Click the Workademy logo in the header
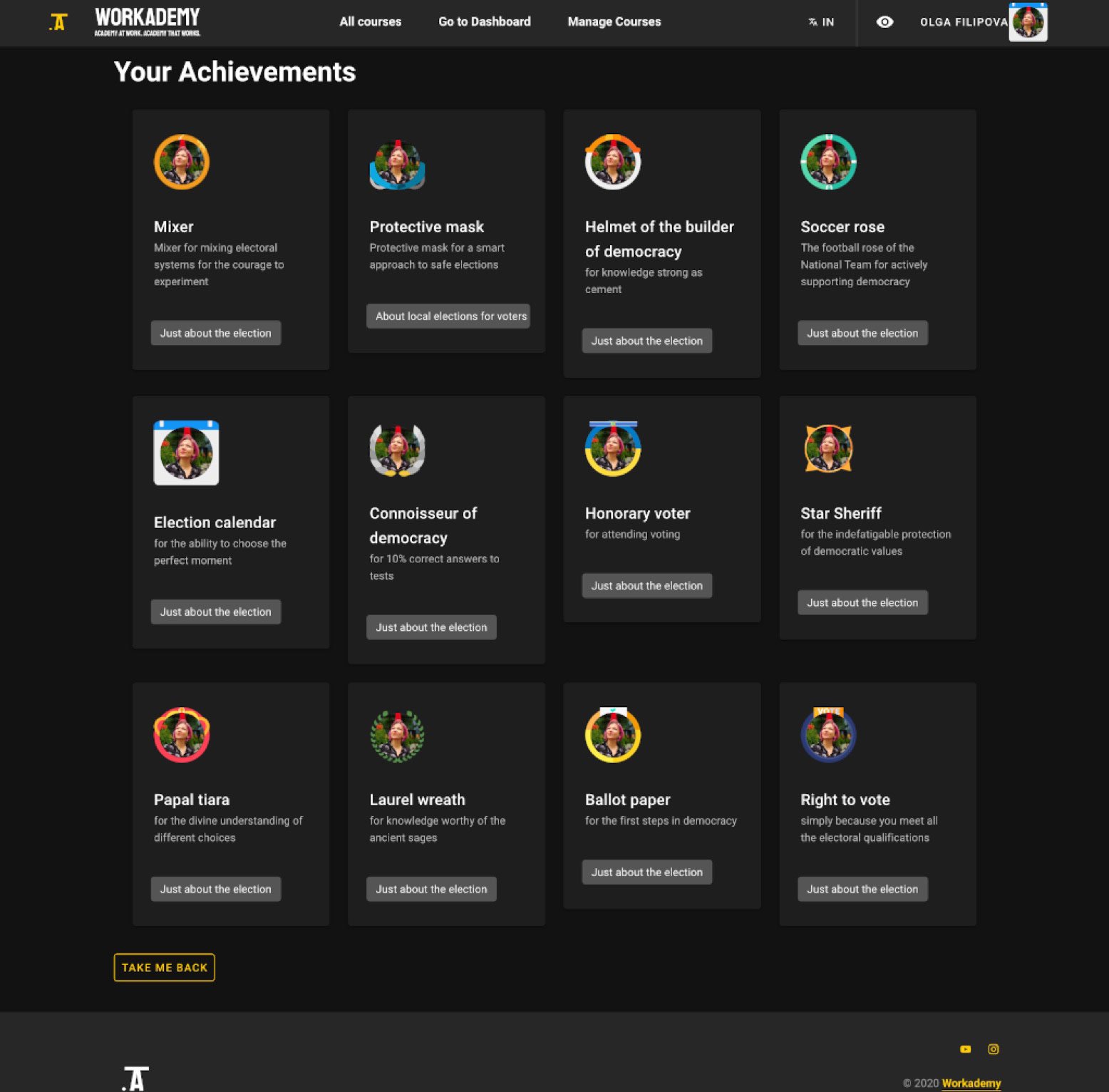This screenshot has width=1109, height=1092. [148, 22]
